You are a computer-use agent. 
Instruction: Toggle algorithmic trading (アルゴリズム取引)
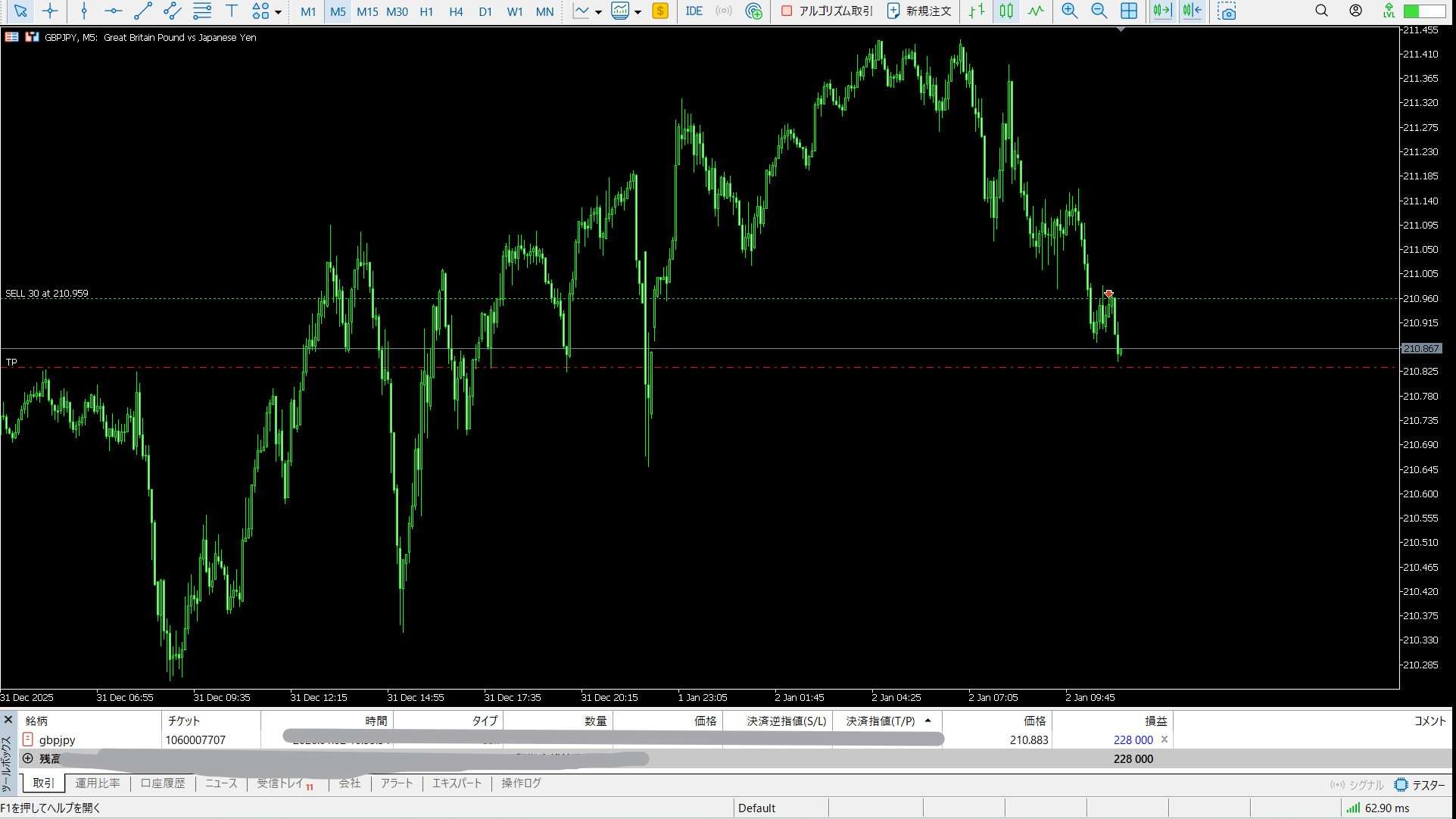point(827,11)
